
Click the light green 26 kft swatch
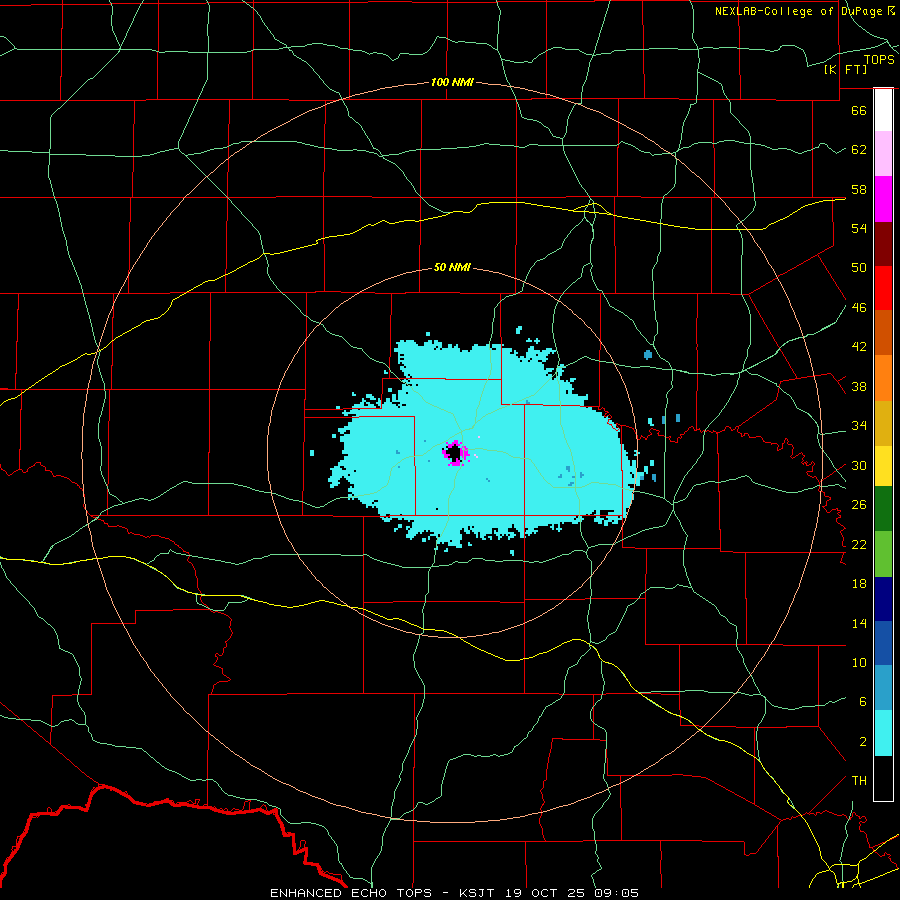(883, 554)
